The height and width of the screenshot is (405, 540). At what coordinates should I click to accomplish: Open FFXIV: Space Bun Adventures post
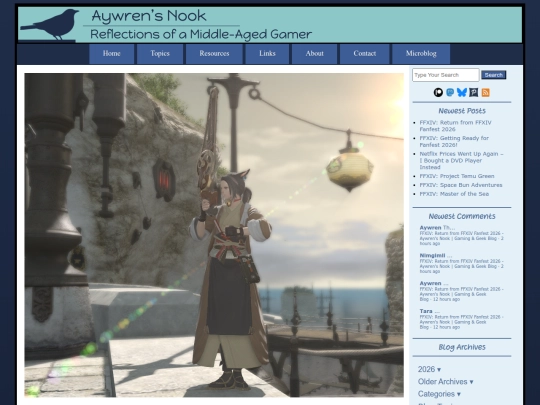[x=460, y=185]
